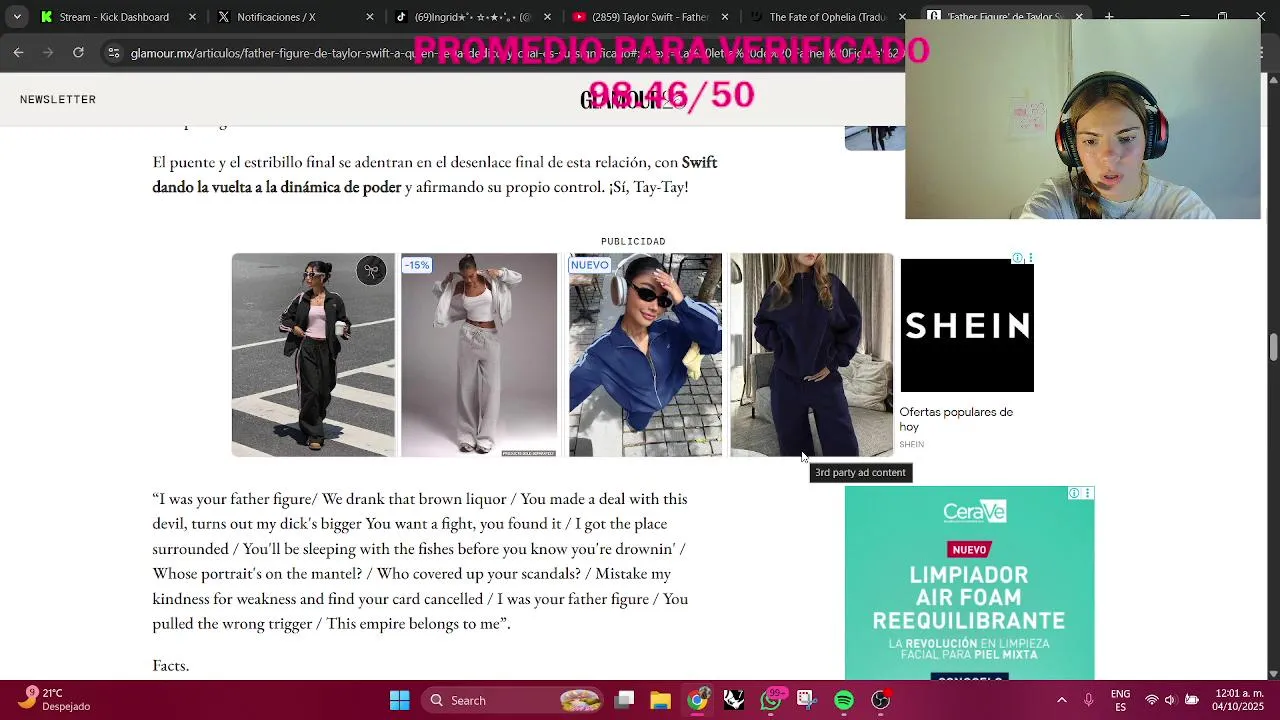Open WhatsApp from the taskbar

pos(771,700)
